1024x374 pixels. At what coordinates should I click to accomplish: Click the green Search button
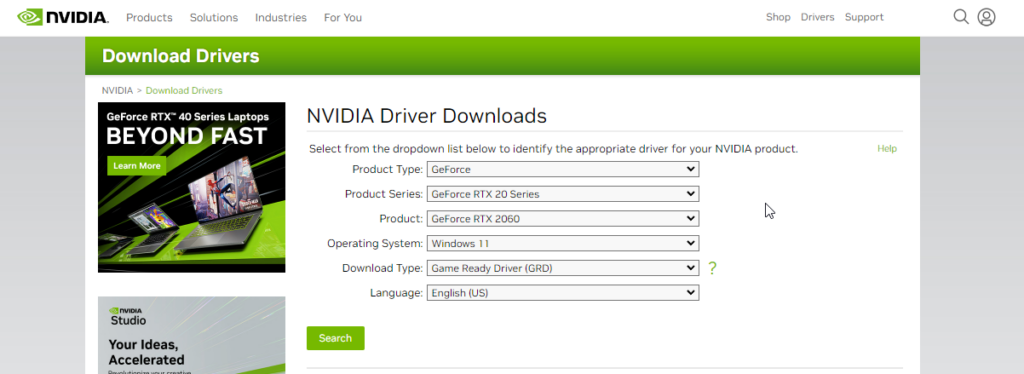coord(336,338)
